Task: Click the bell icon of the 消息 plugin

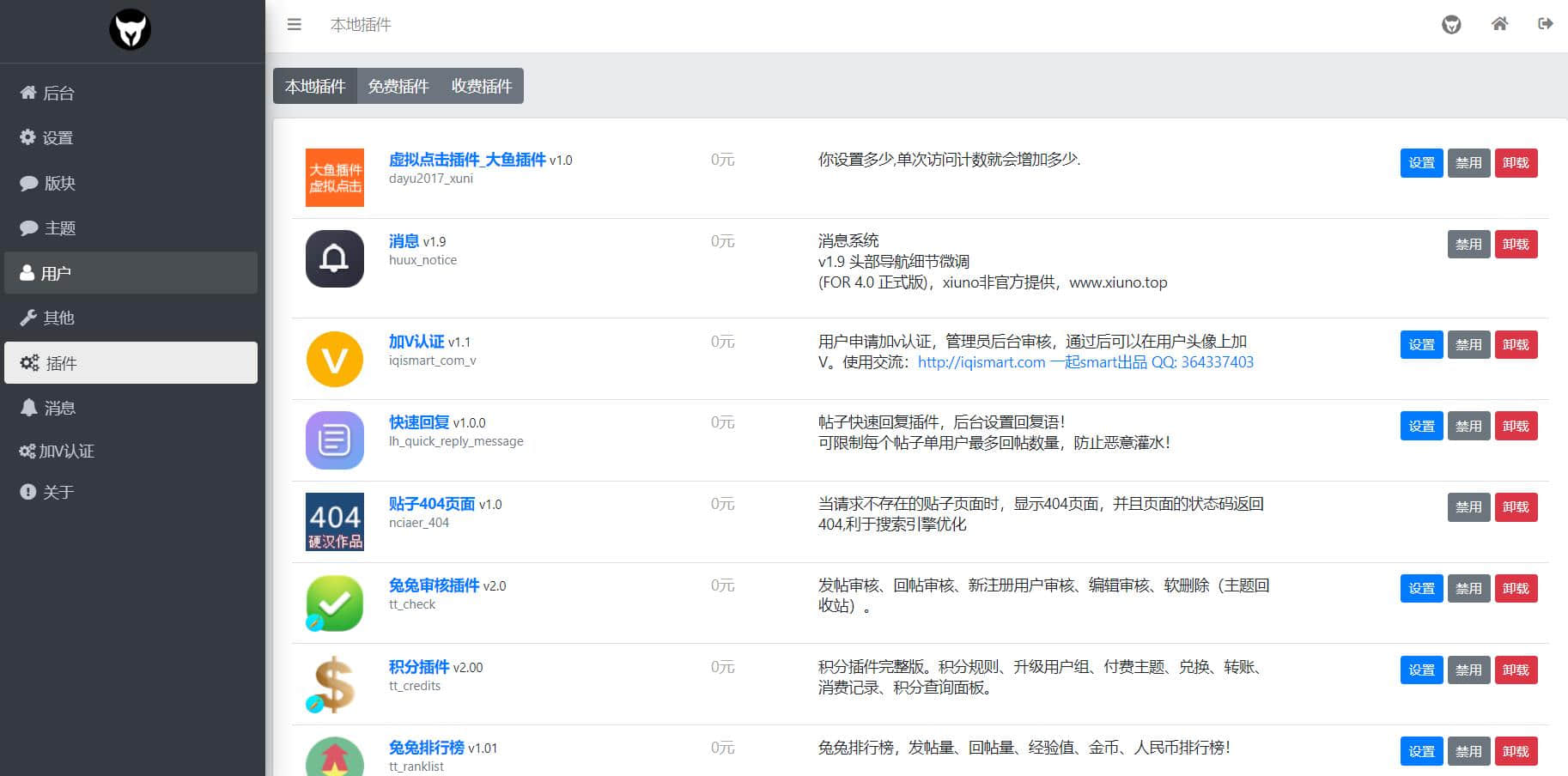Action: 334,258
